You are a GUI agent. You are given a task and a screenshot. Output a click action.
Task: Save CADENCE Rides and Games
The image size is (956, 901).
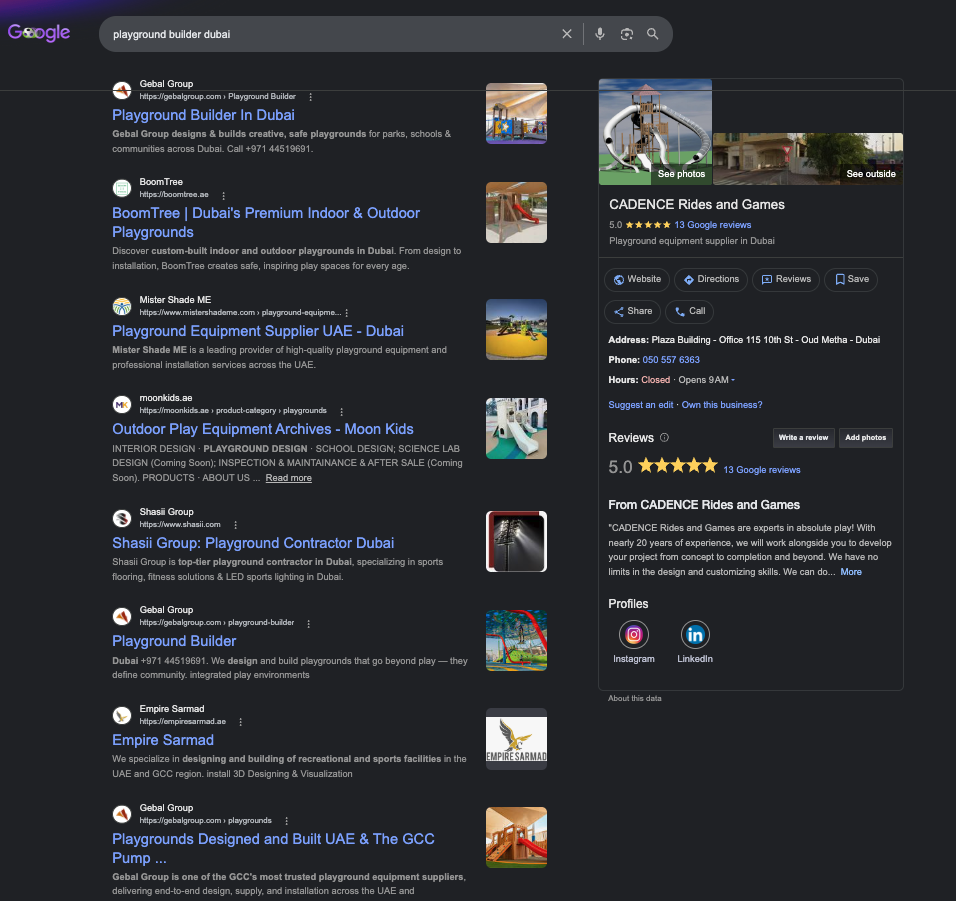click(851, 279)
